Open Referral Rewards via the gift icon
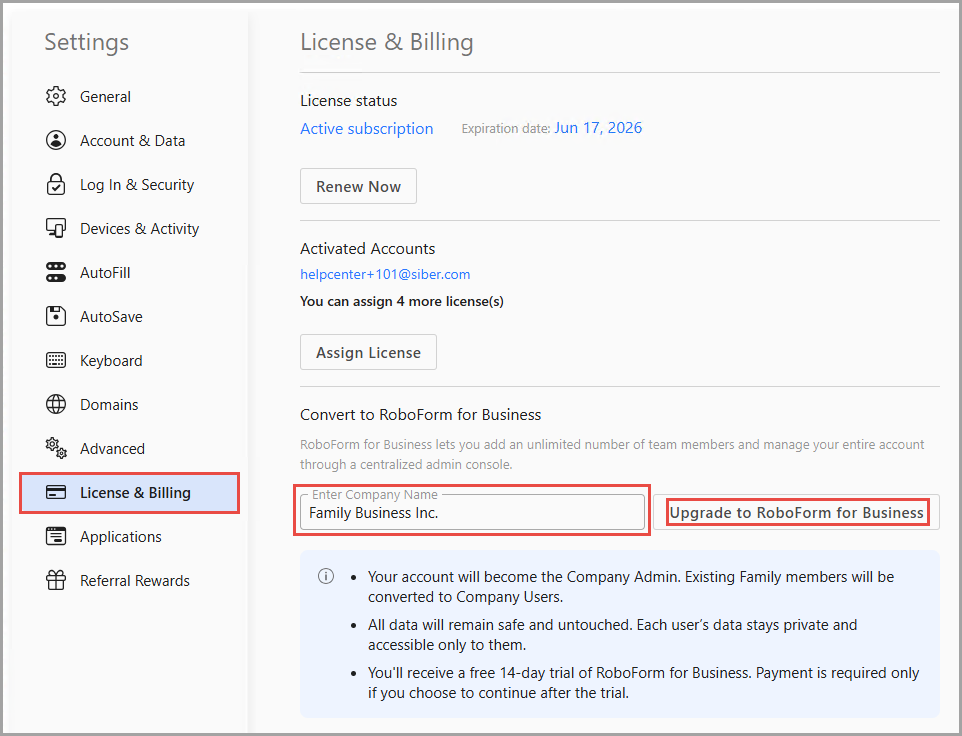Screen dimensions: 962x736 pyautogui.click(x=57, y=580)
